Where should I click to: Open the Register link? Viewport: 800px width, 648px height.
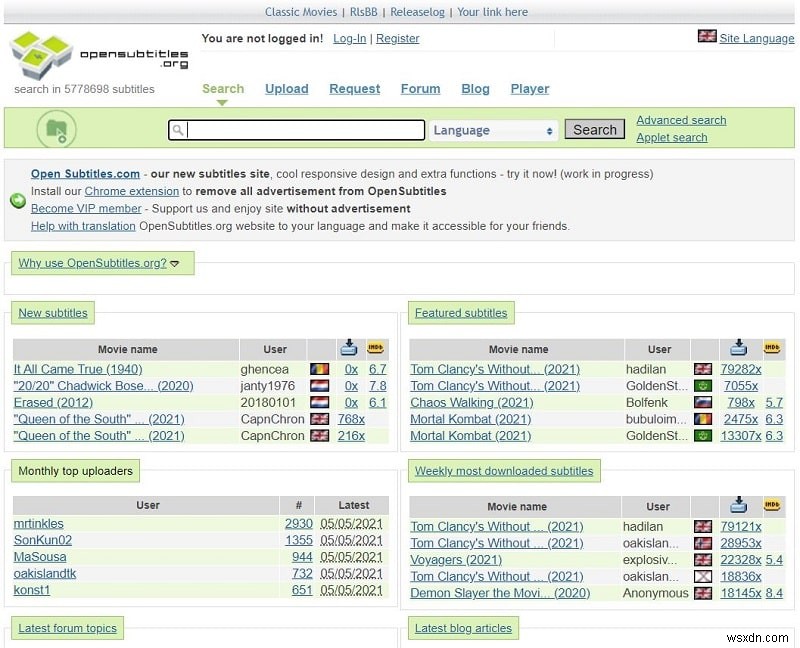click(397, 38)
